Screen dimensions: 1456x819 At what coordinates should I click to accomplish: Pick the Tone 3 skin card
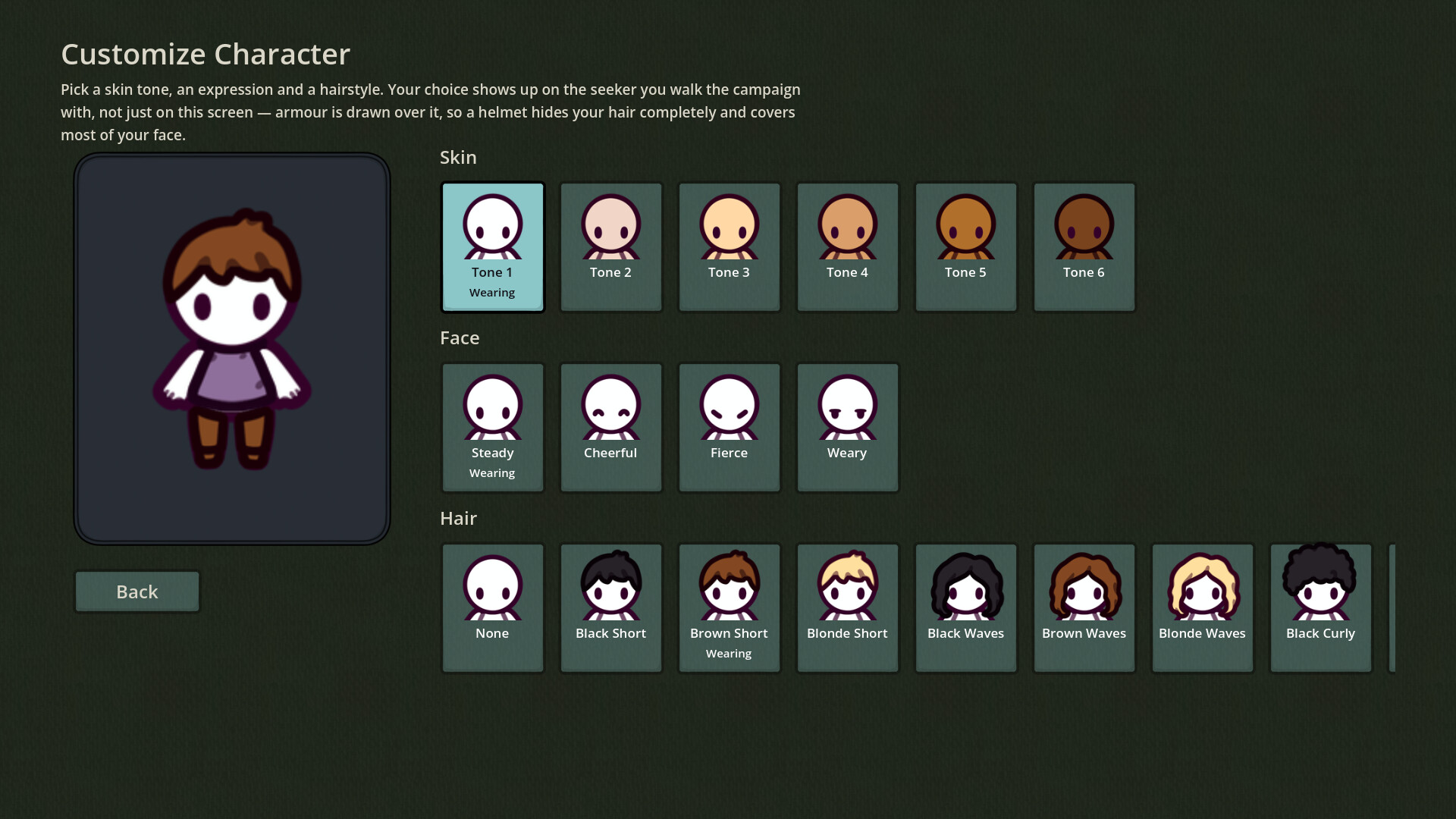tap(729, 247)
